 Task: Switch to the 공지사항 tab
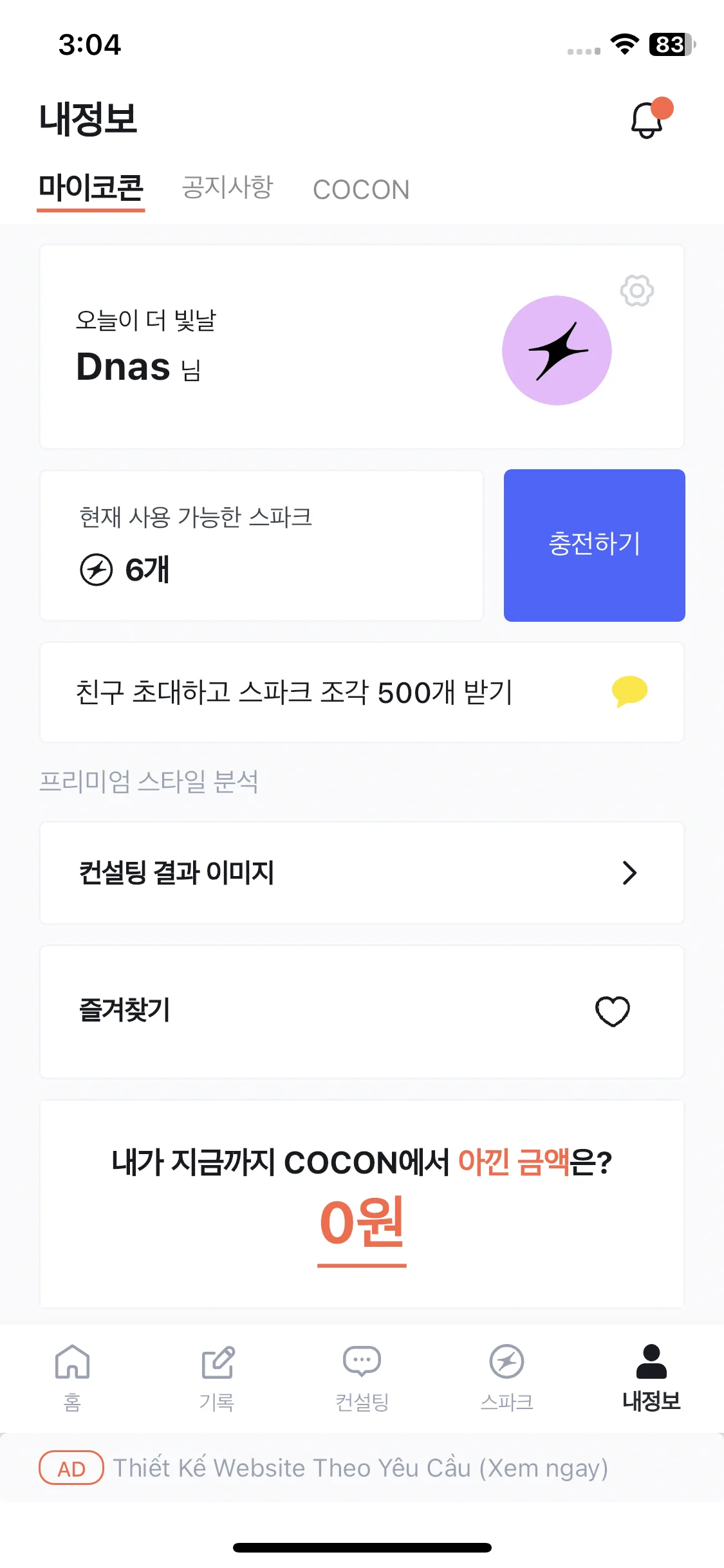point(228,188)
